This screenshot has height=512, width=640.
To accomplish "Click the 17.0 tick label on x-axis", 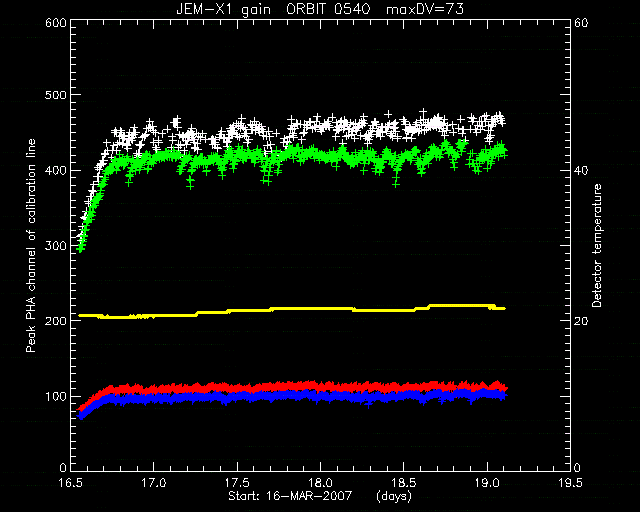I will pyautogui.click(x=155, y=483).
